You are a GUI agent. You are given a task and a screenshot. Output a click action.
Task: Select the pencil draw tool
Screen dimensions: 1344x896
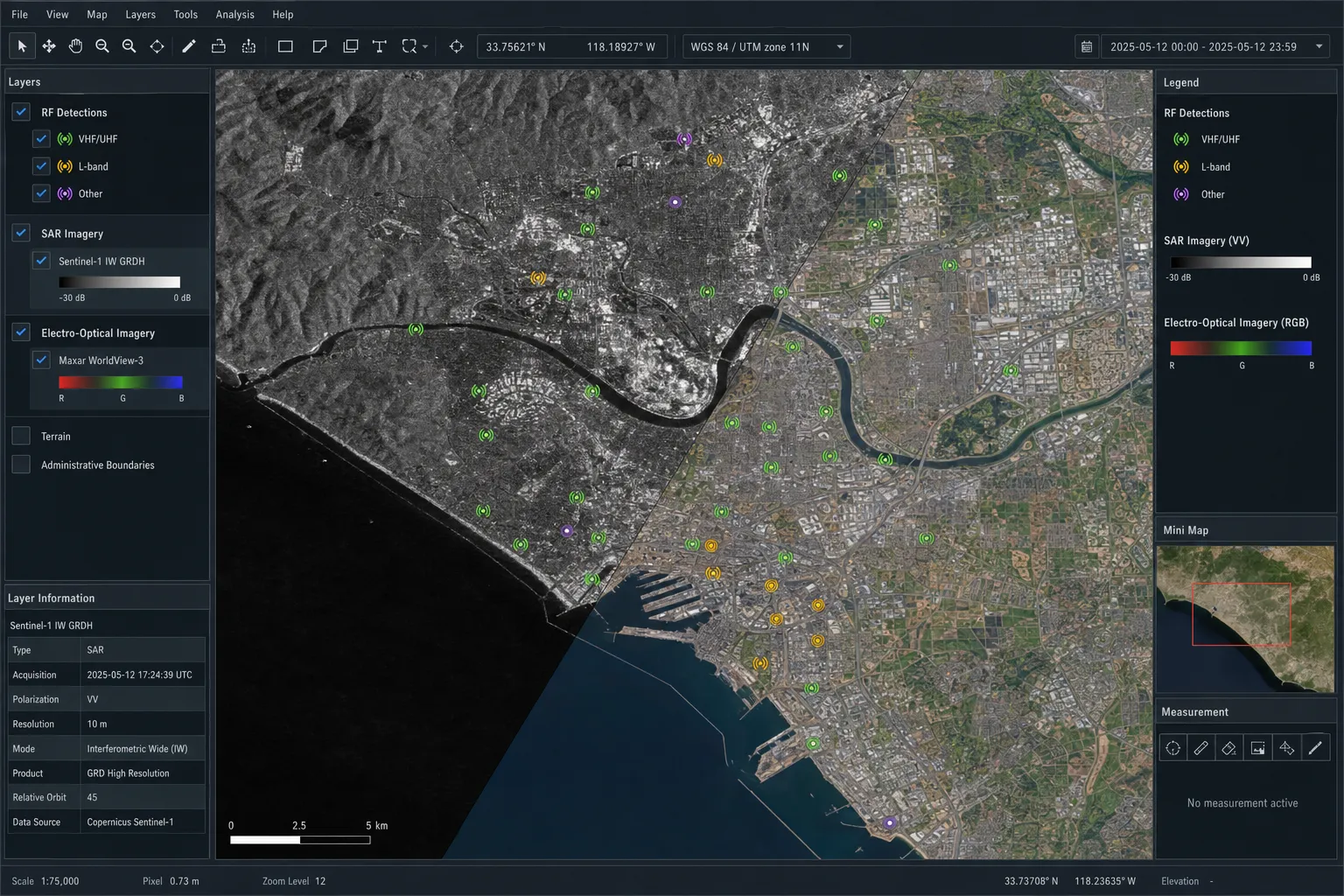189,46
